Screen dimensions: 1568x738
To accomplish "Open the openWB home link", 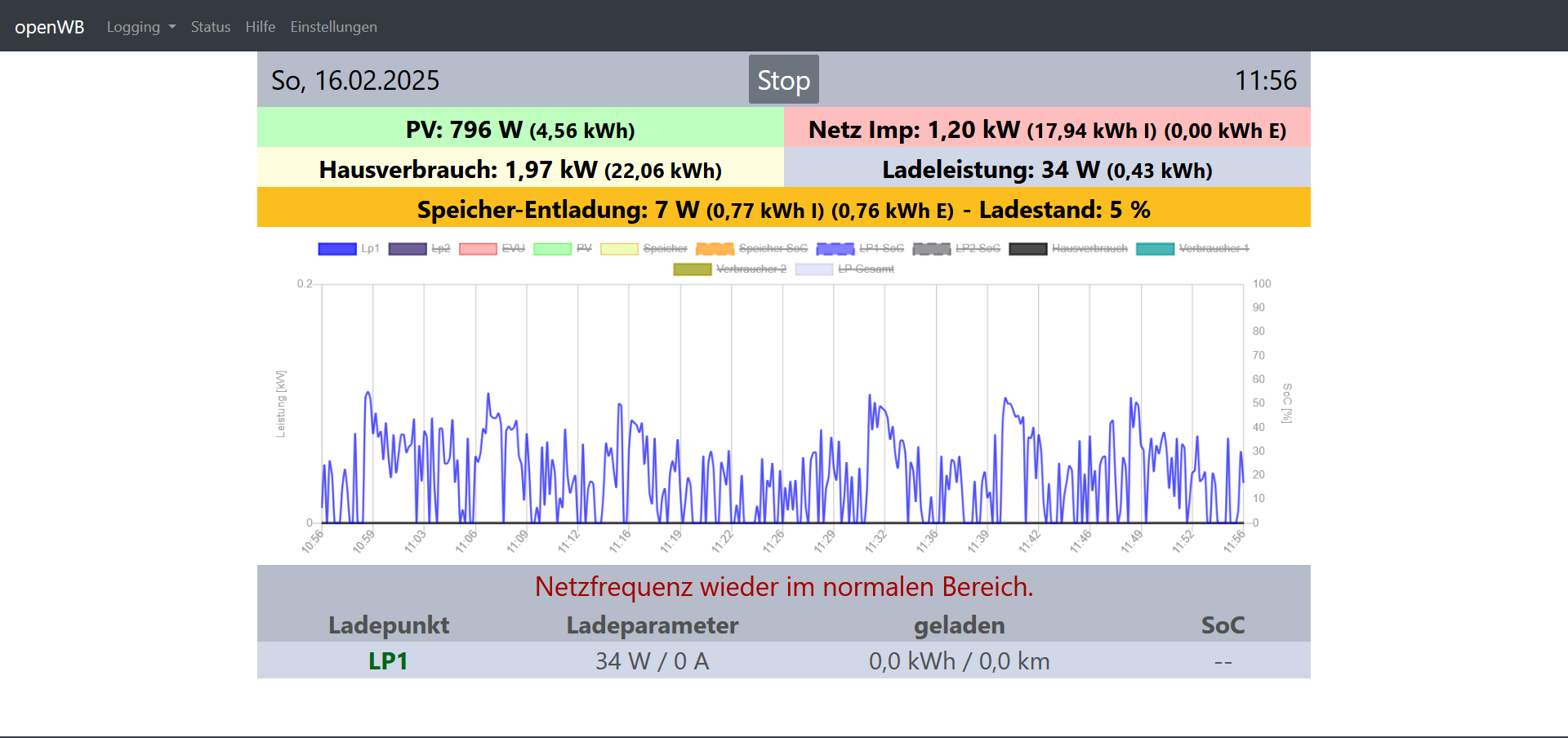I will pyautogui.click(x=49, y=27).
